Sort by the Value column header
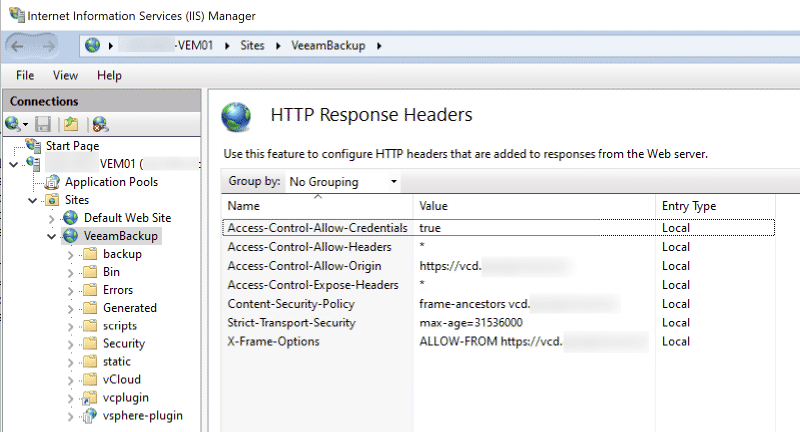The image size is (800, 432). 534,206
